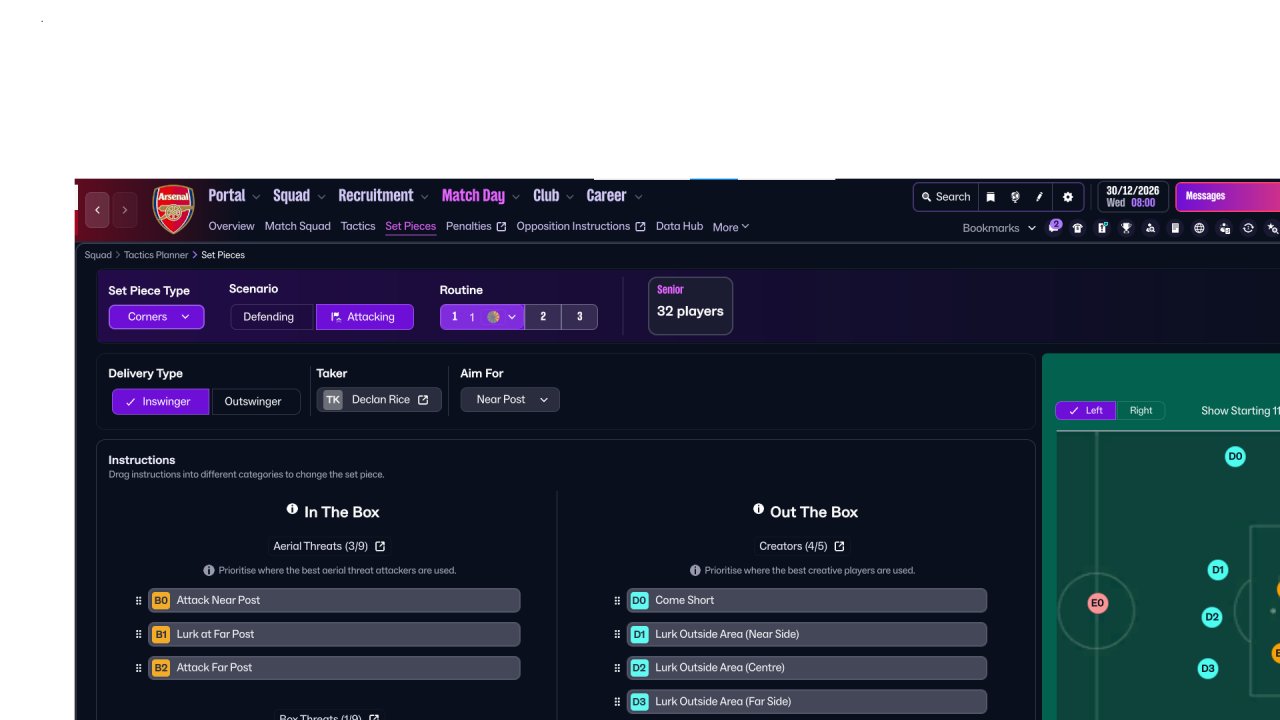Select Lurk Outside Area (Near Side) instruction
1280x720 pixels.
coord(806,634)
